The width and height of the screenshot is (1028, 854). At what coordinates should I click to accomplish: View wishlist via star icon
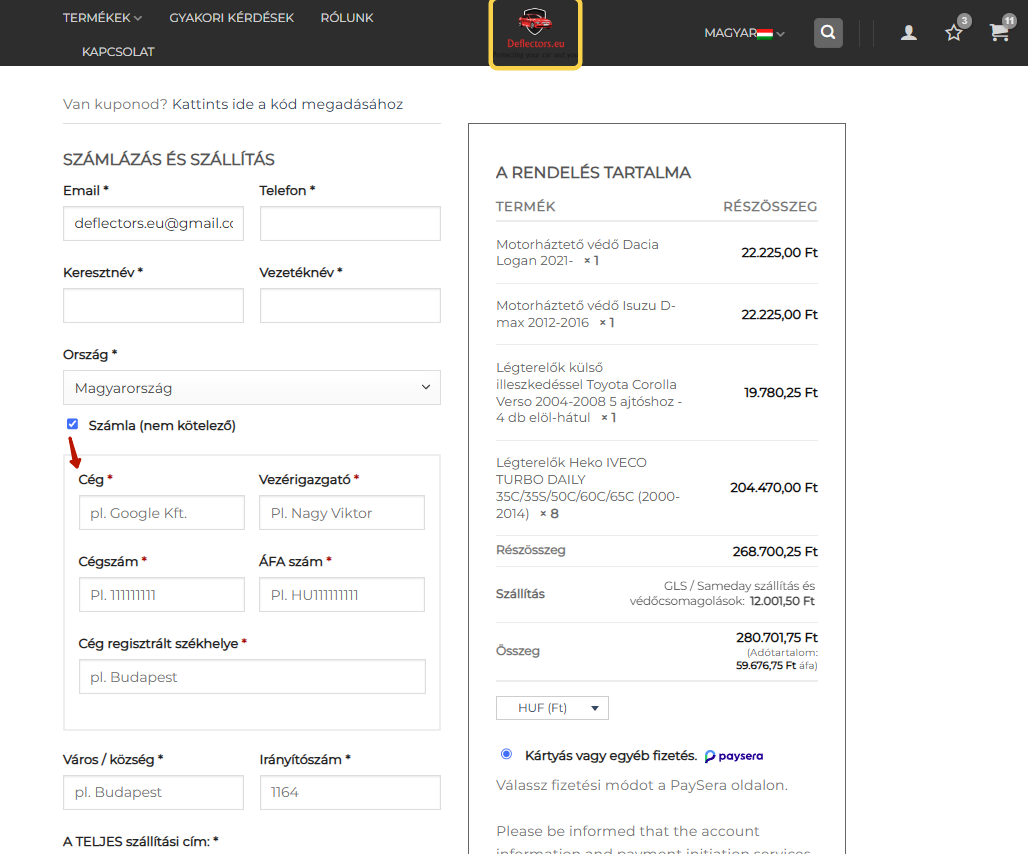[x=954, y=33]
